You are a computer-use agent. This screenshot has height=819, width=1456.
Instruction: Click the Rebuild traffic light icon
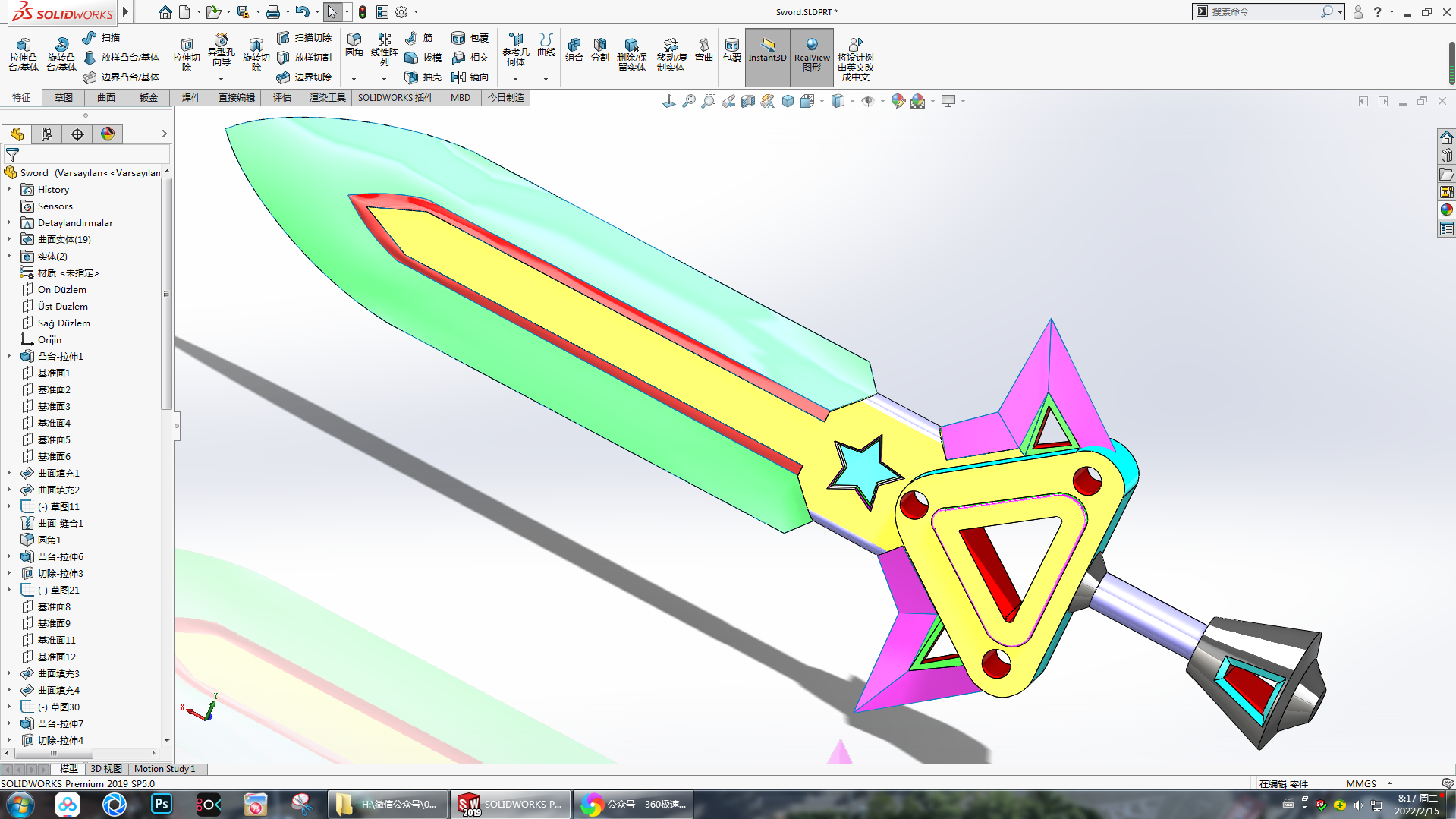click(363, 12)
